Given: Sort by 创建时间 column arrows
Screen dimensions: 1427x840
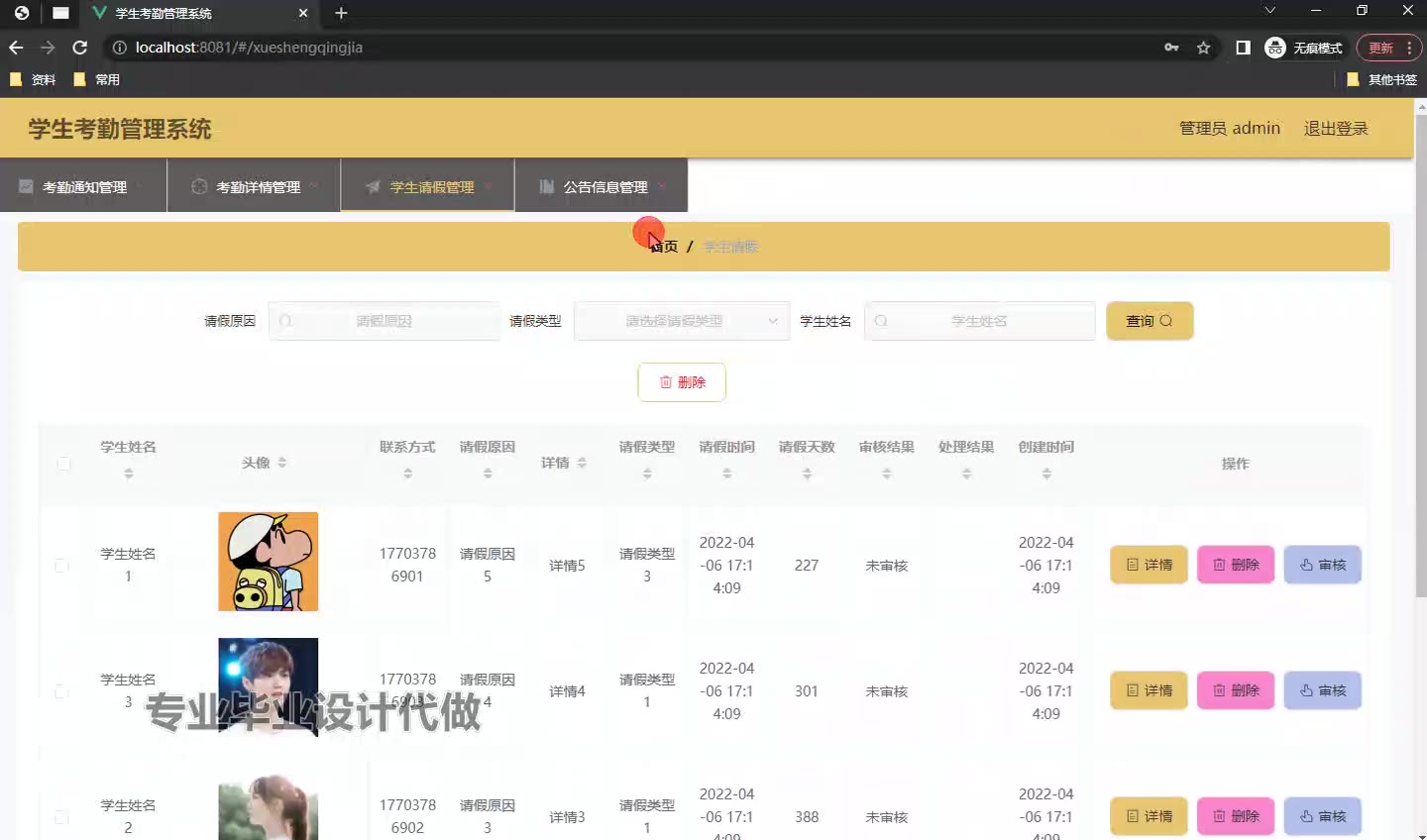Looking at the screenshot, I should pyautogui.click(x=1046, y=474).
